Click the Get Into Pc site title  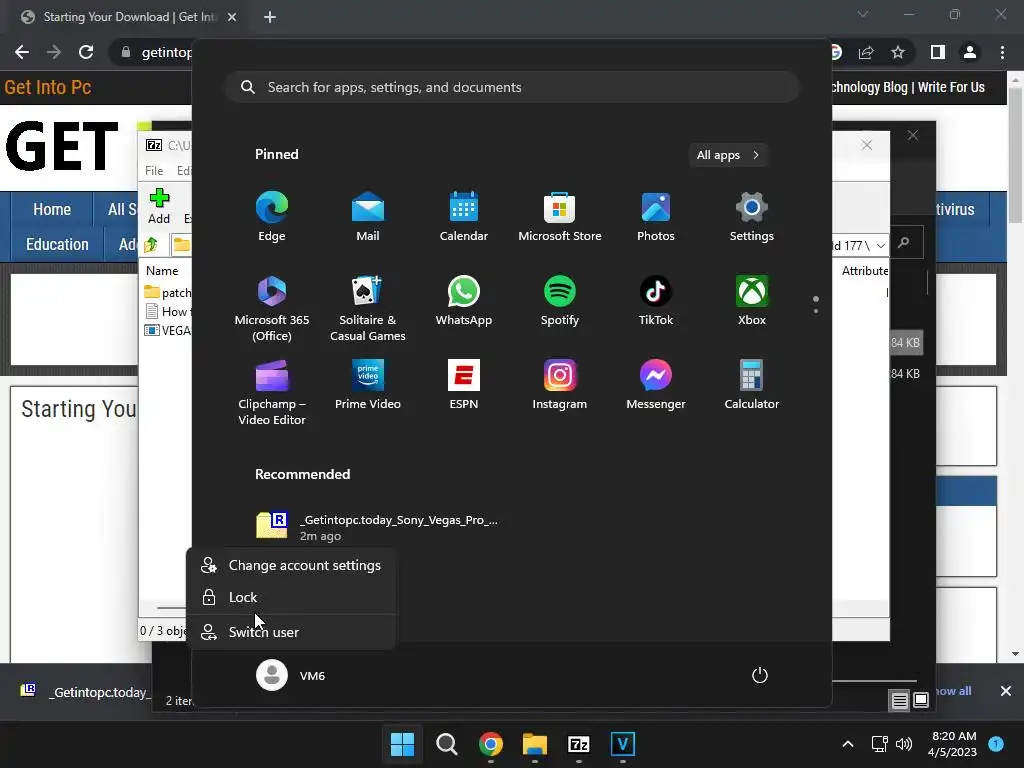[x=48, y=88]
